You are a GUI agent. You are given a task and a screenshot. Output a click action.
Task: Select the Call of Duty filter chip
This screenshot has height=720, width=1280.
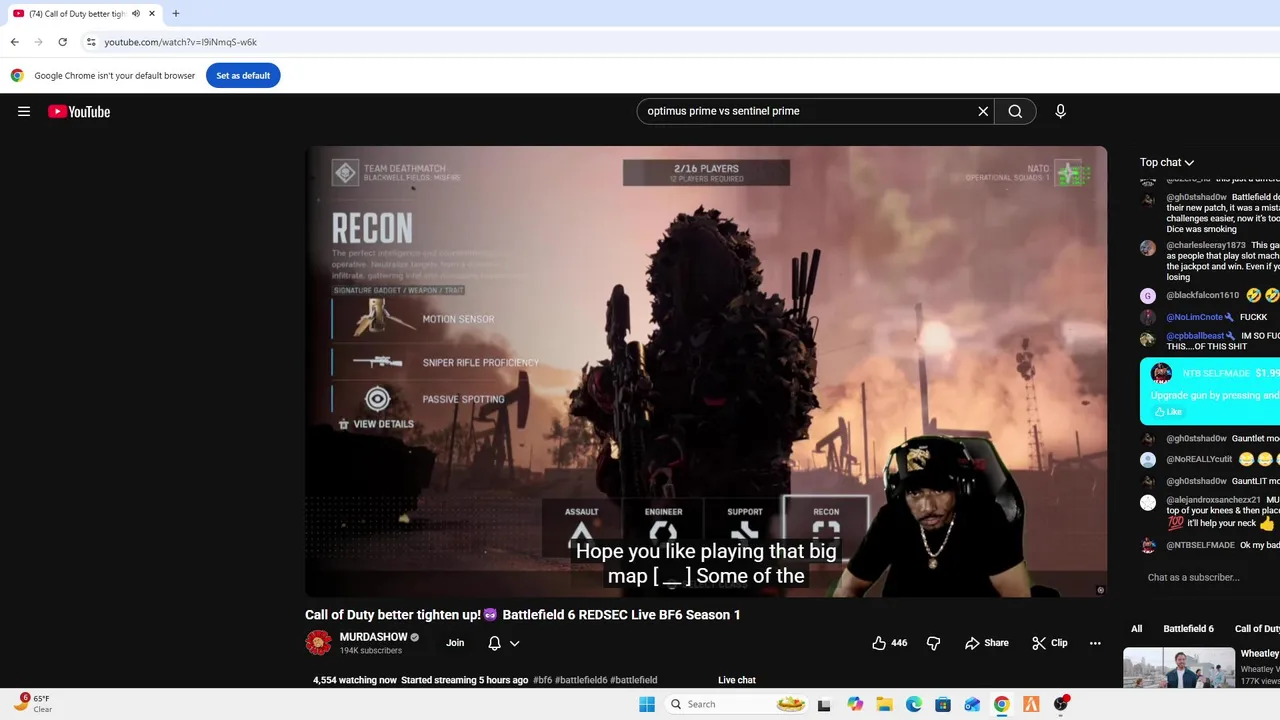click(x=1257, y=629)
